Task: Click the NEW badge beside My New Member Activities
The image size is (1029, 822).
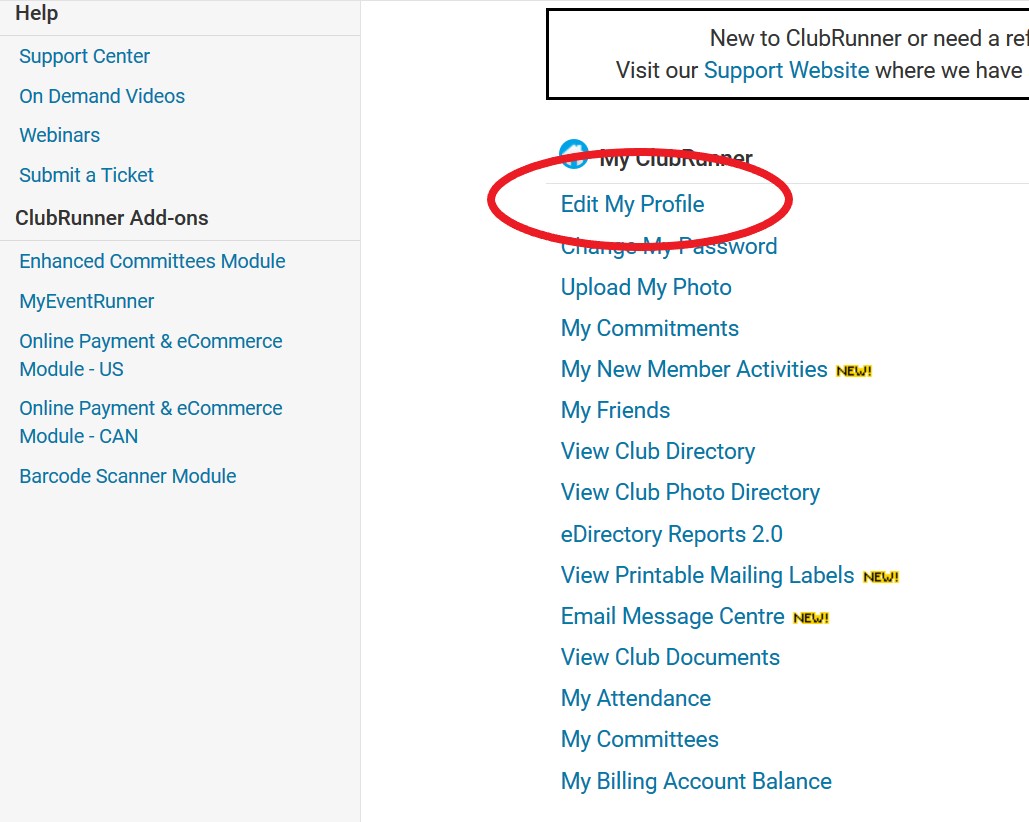Action: [x=854, y=371]
